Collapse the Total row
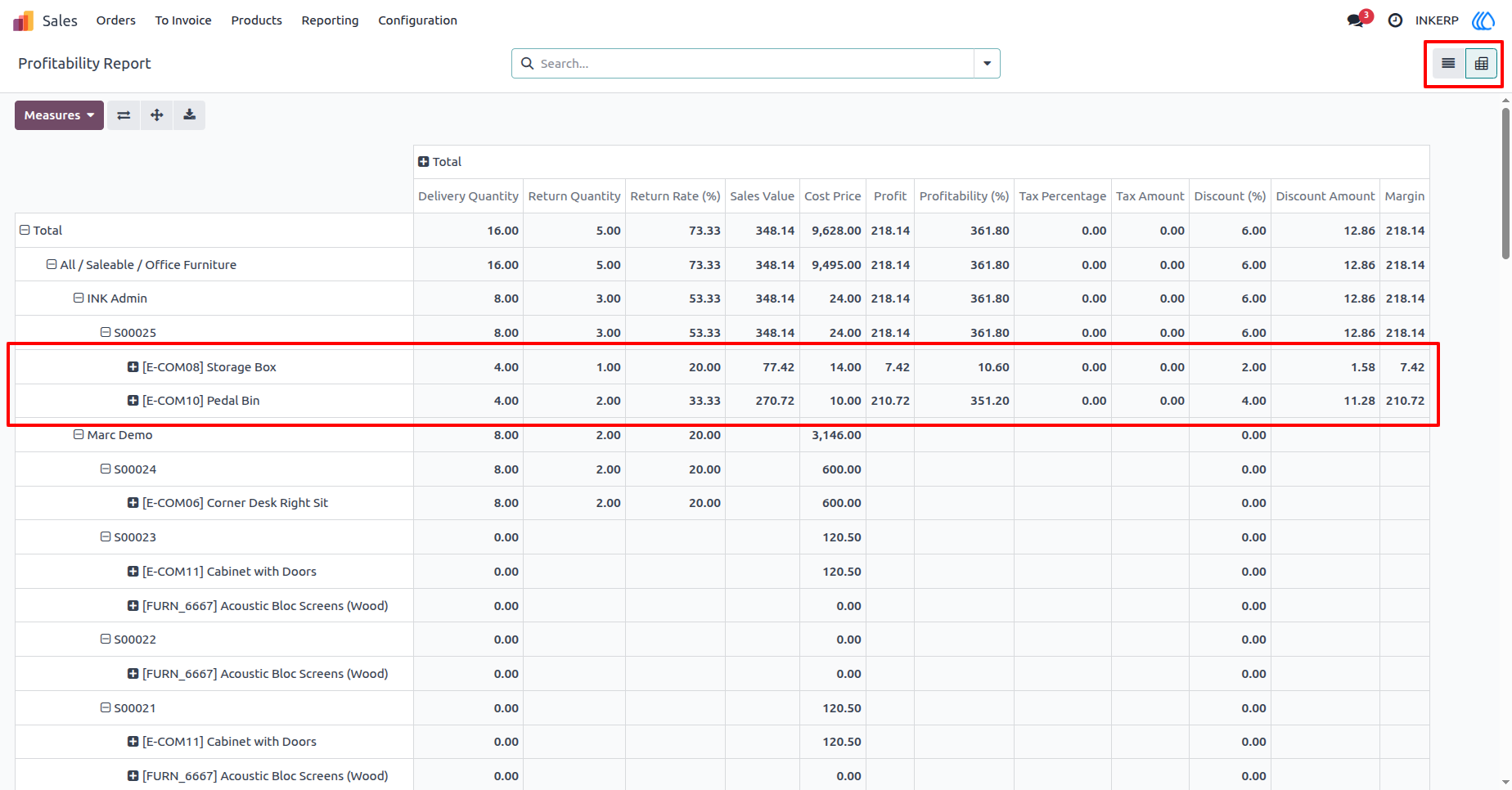 25,231
